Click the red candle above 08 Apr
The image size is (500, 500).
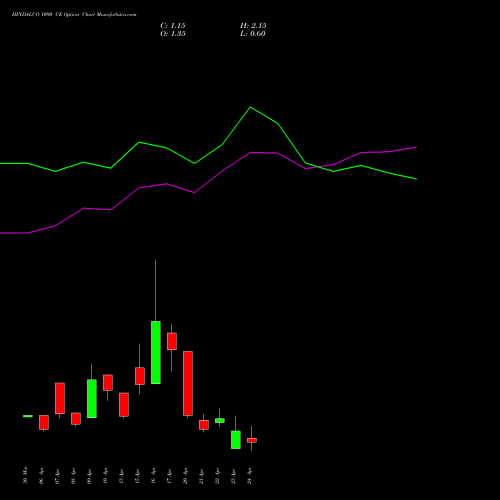[76, 419]
